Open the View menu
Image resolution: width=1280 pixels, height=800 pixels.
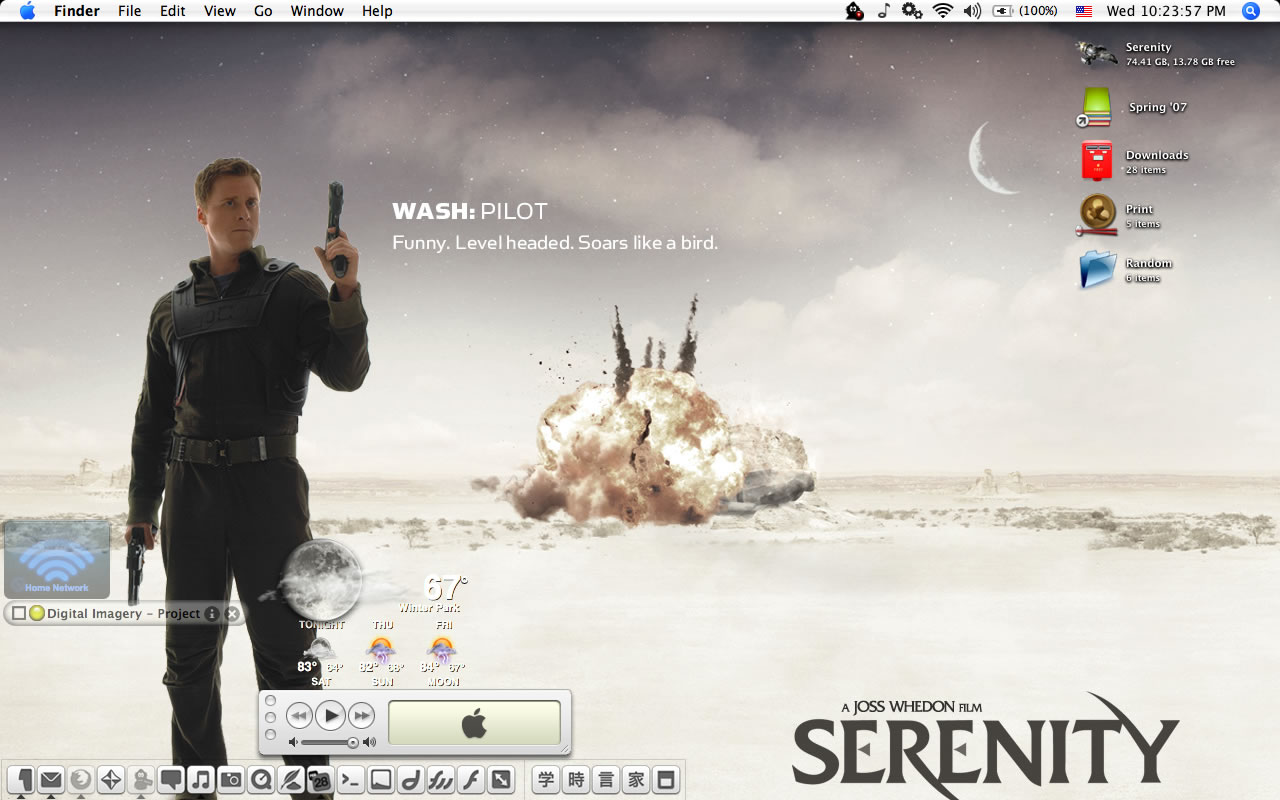click(x=220, y=11)
